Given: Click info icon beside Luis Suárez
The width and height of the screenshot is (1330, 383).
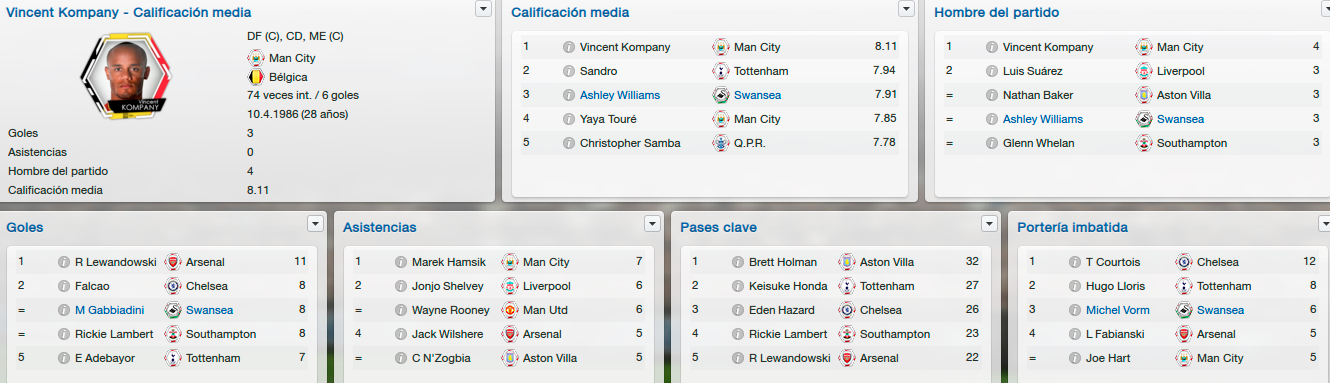Looking at the screenshot, I should click(x=991, y=71).
